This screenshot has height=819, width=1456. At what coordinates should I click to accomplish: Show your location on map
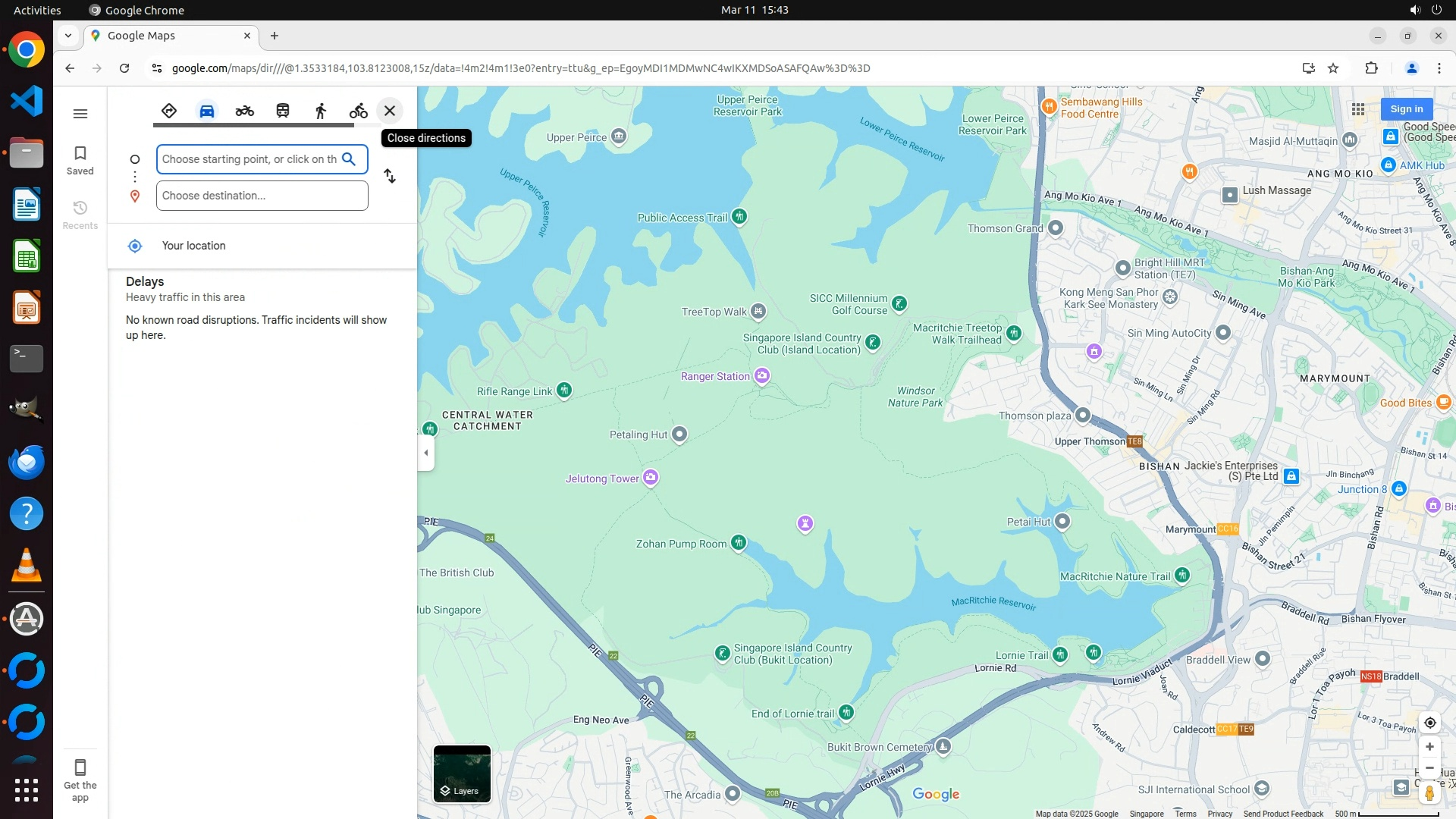click(1429, 723)
